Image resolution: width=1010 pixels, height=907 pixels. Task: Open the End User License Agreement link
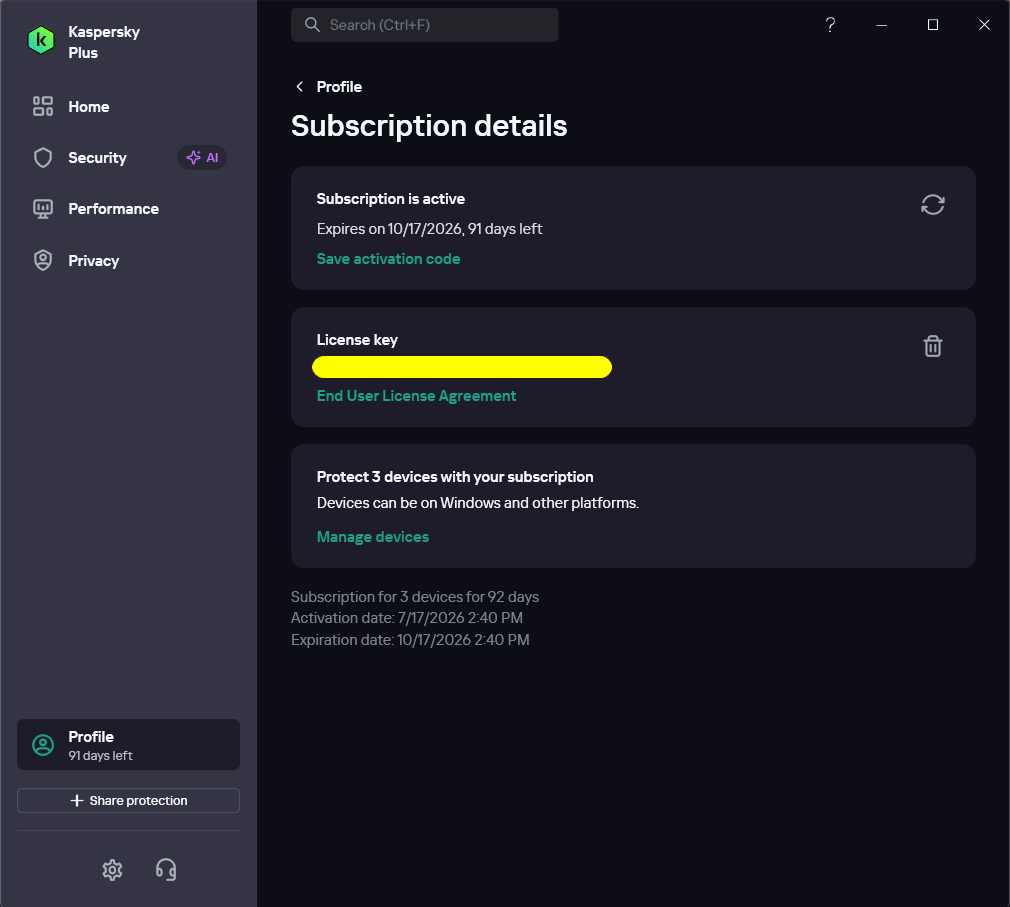[x=416, y=396]
